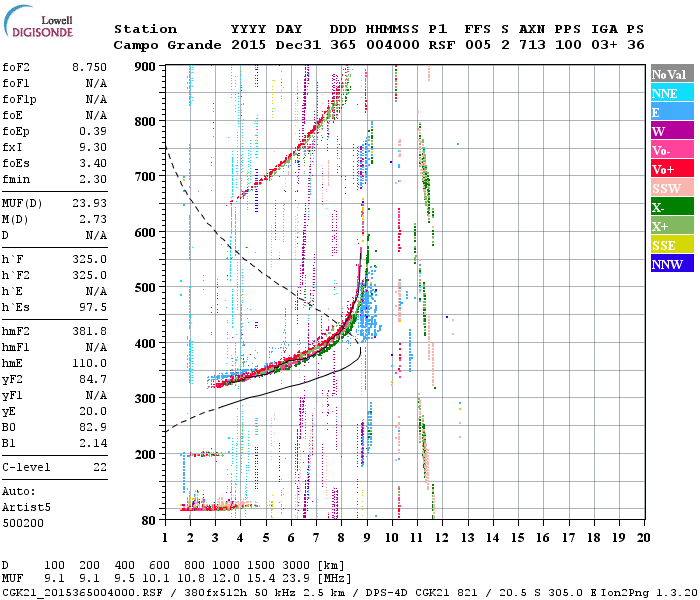Select the Vo+ red legend swatch
Viewport: 700px width, 600px height.
(672, 169)
